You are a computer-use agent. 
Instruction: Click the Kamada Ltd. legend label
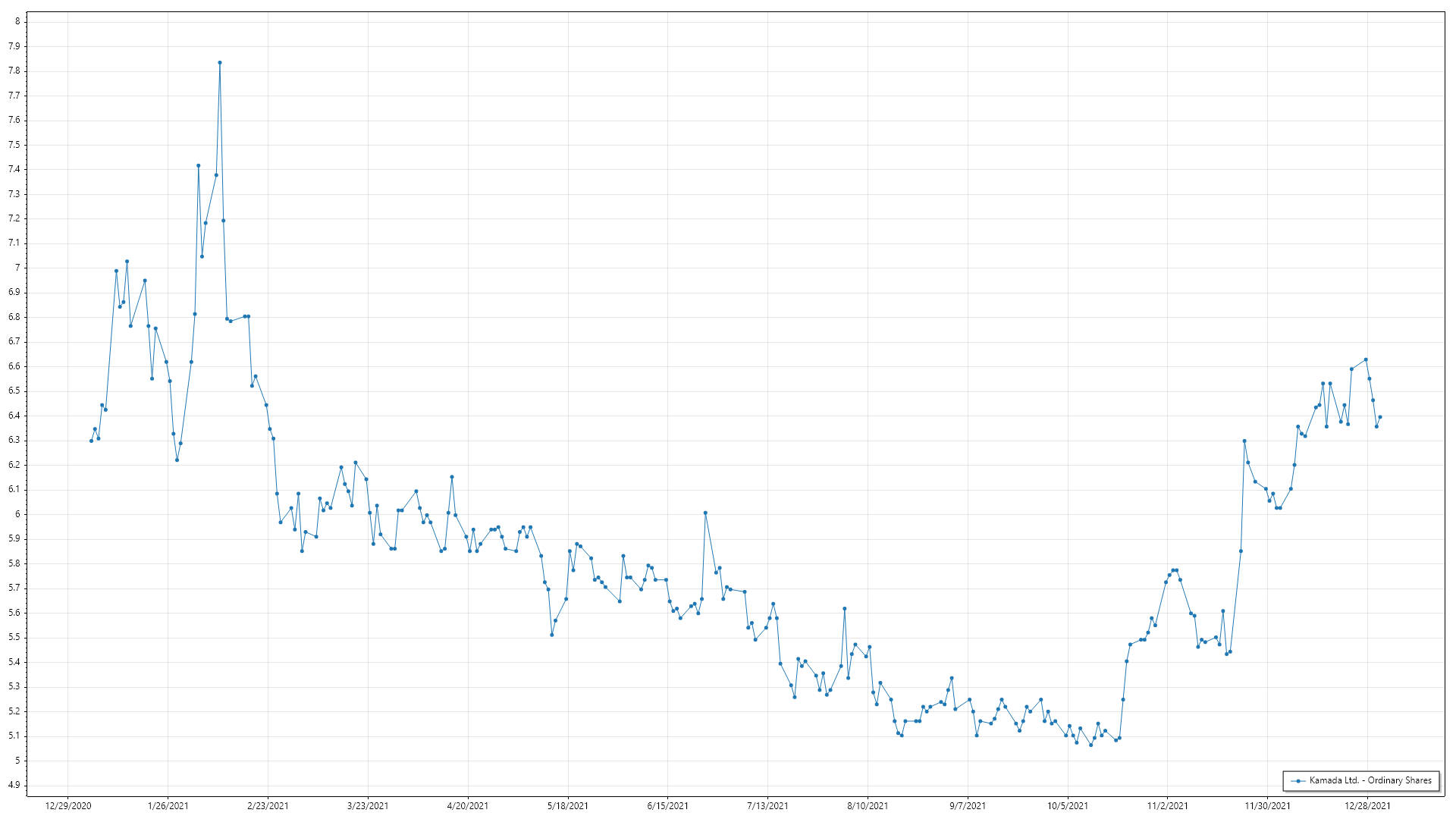click(1370, 780)
